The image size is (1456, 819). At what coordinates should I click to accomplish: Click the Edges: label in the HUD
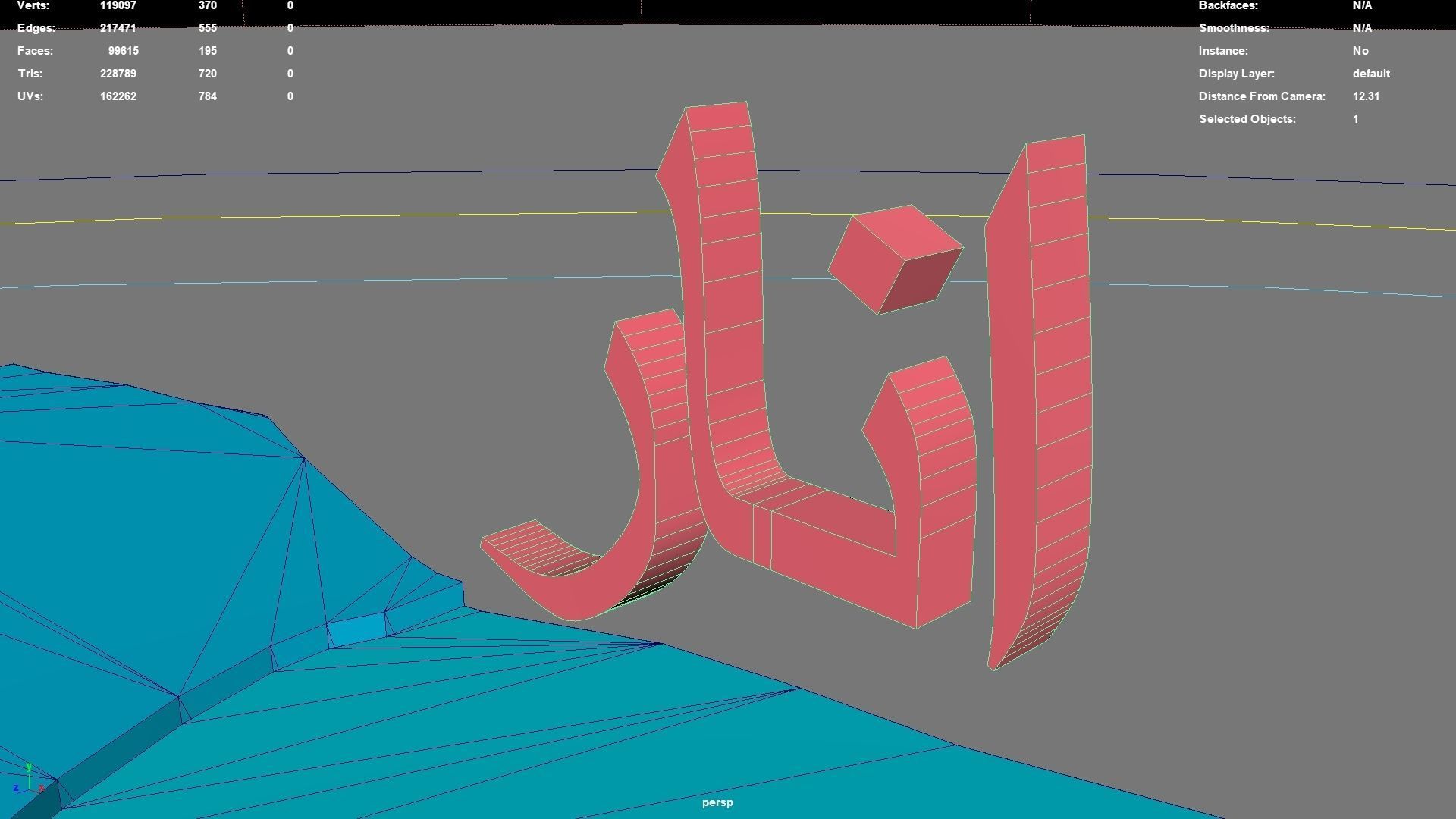tap(36, 28)
